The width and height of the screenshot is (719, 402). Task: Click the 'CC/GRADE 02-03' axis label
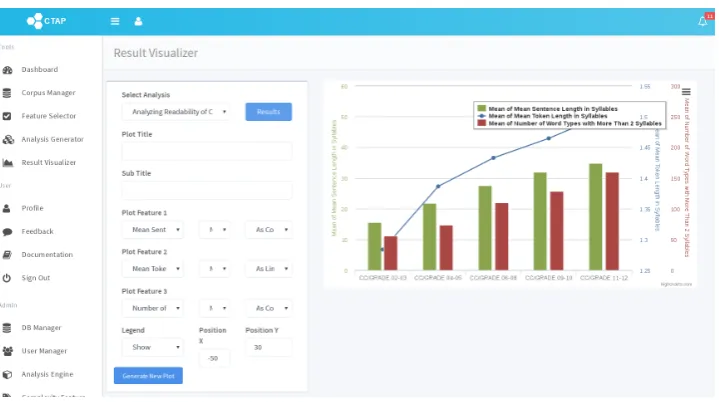(x=382, y=278)
